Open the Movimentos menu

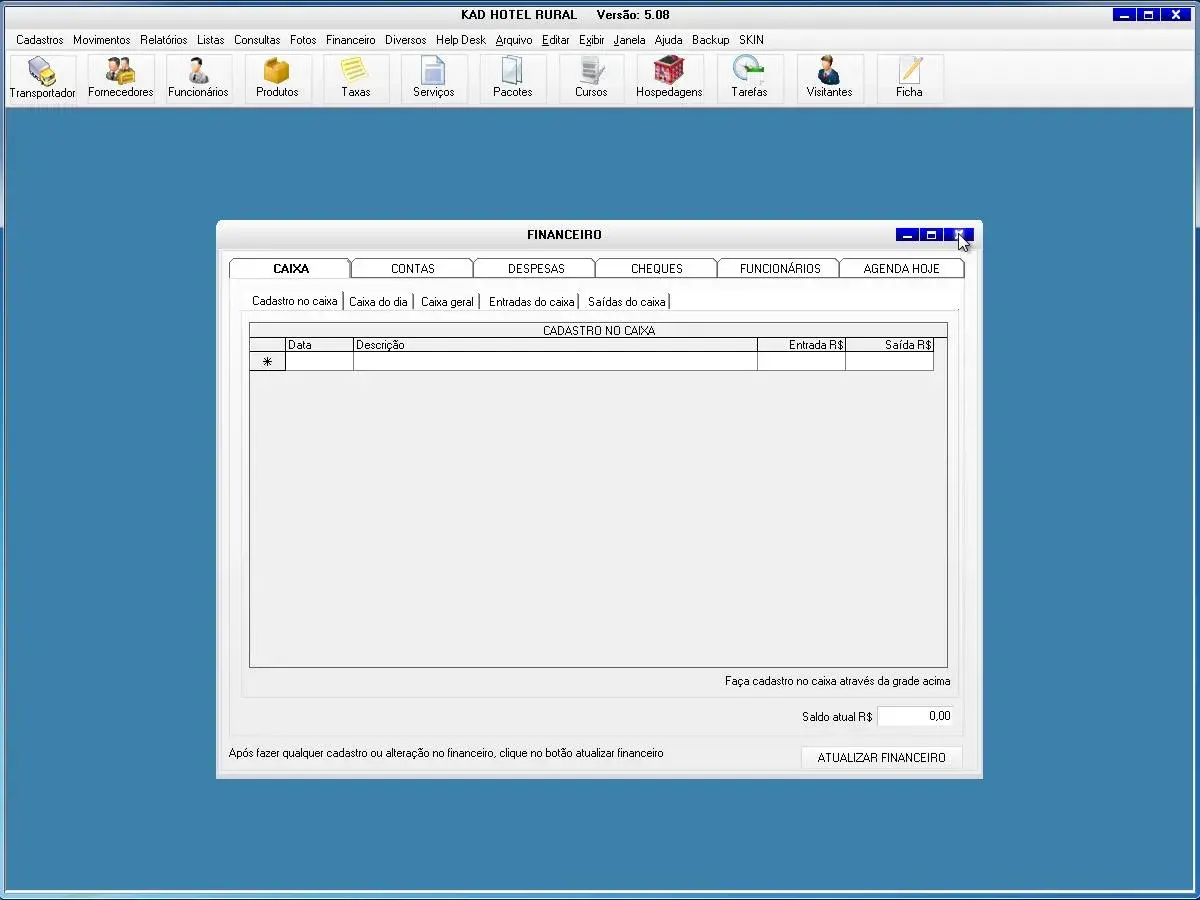(x=101, y=40)
